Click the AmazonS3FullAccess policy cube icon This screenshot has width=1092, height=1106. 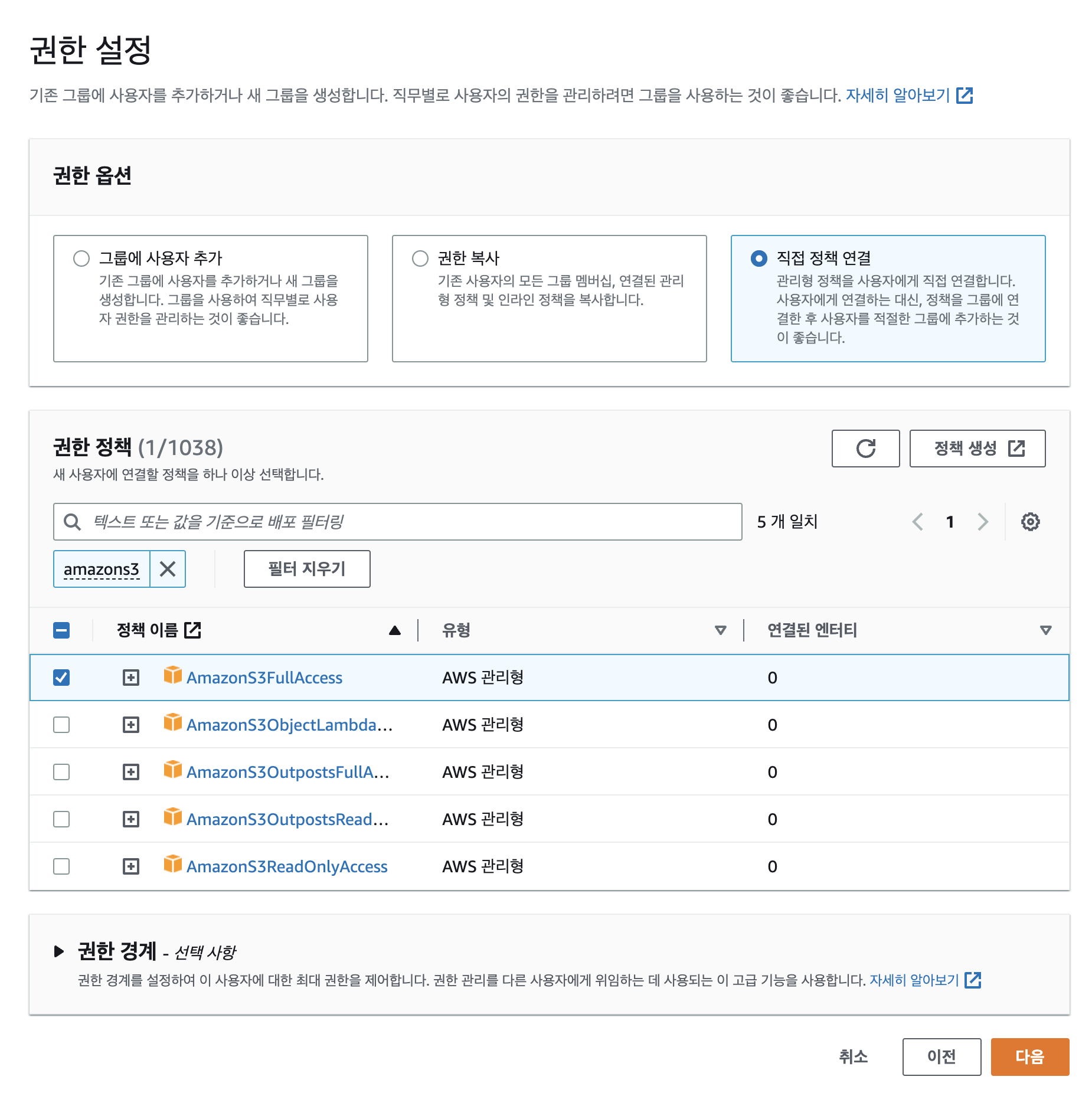pos(173,675)
